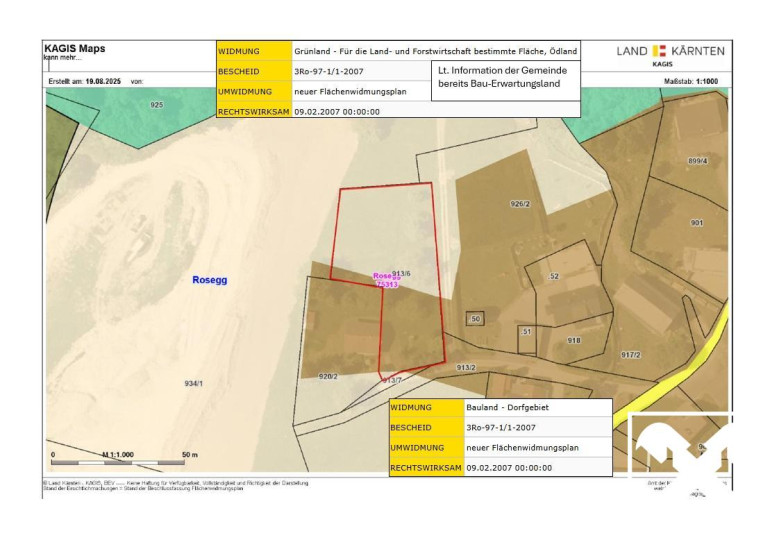770x540 pixels.
Task: Click the Grünland WIDMUNG row in top table
Action: [435, 50]
